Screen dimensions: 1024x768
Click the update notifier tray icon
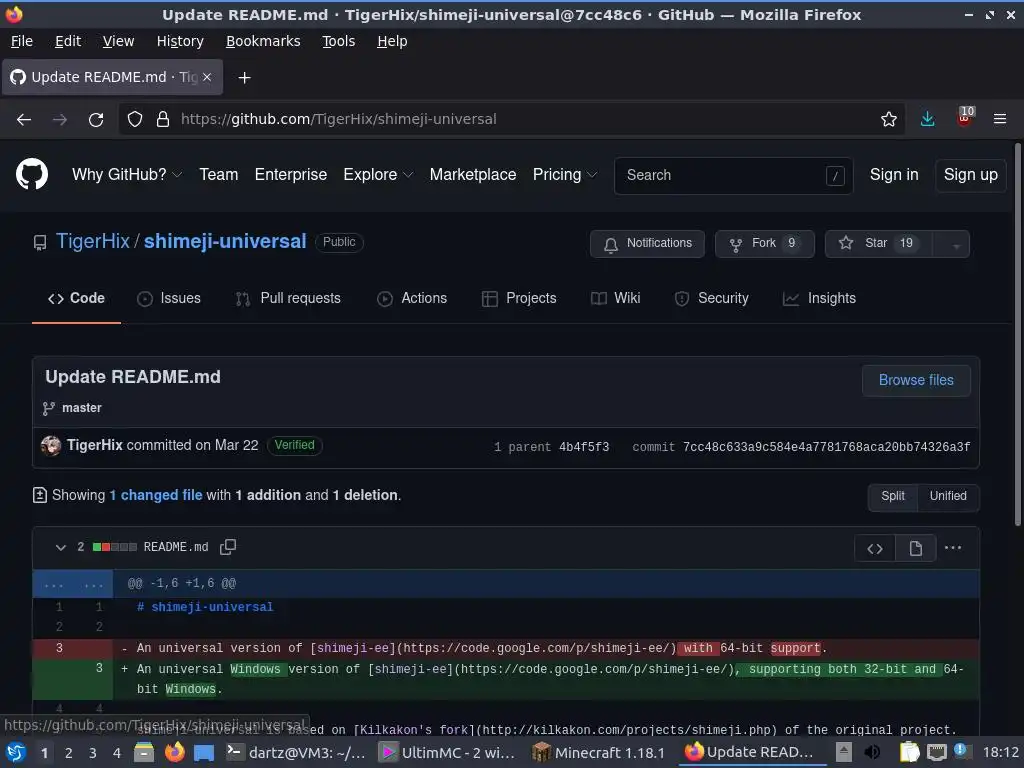(x=961, y=750)
